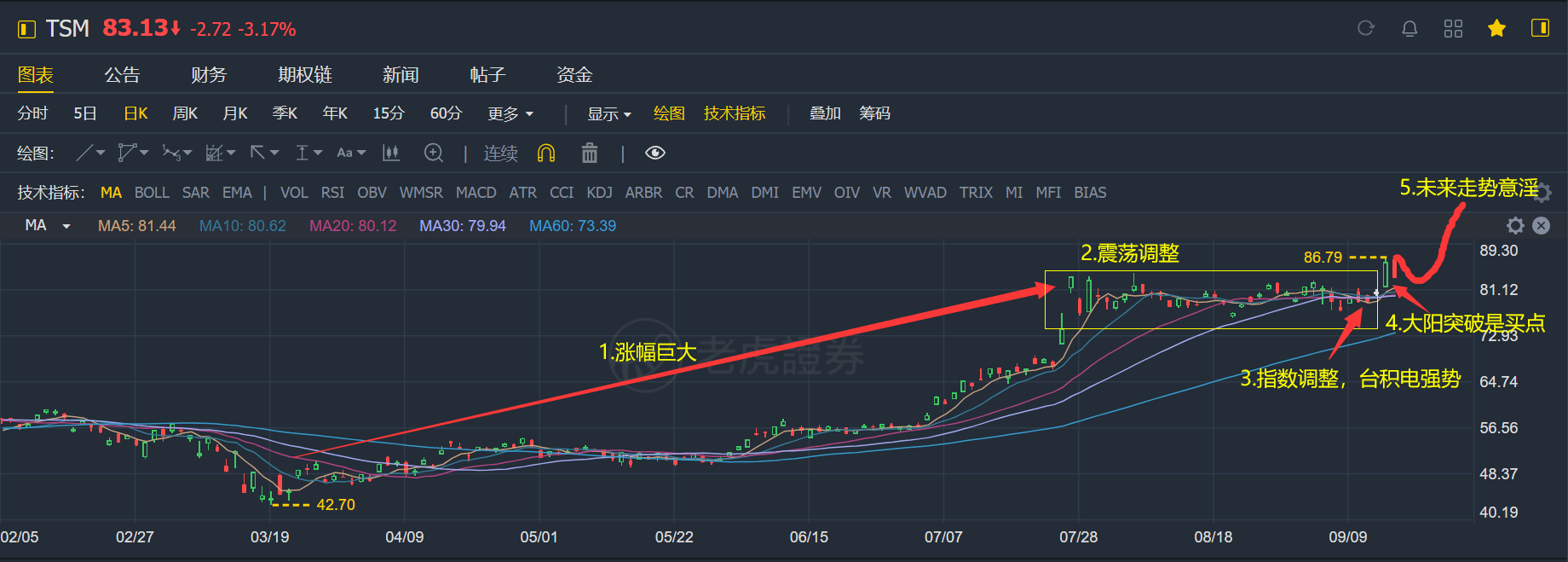
Task: Switch to the 新闻 tab
Action: (x=401, y=75)
